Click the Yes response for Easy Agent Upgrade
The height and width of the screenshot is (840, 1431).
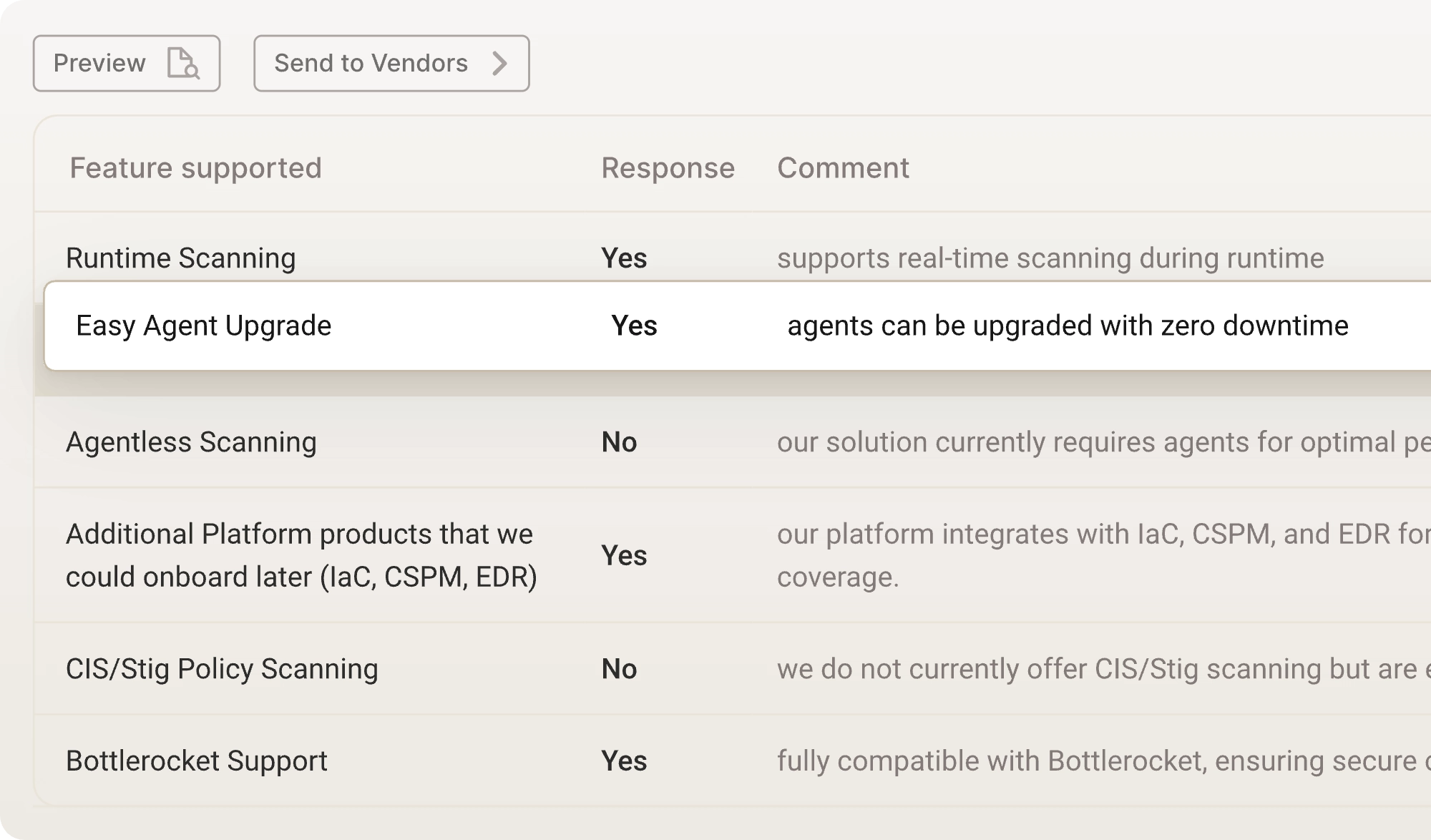[x=634, y=326]
